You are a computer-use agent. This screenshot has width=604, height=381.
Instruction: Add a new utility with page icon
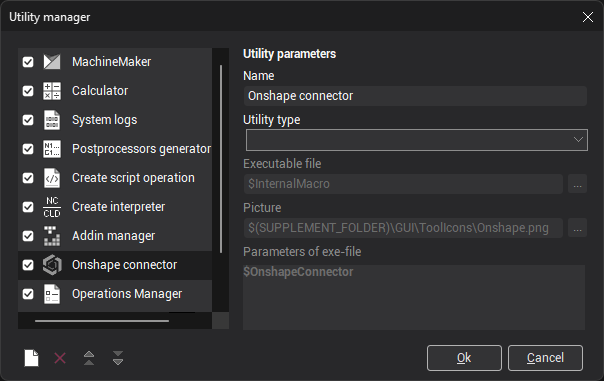click(31, 358)
